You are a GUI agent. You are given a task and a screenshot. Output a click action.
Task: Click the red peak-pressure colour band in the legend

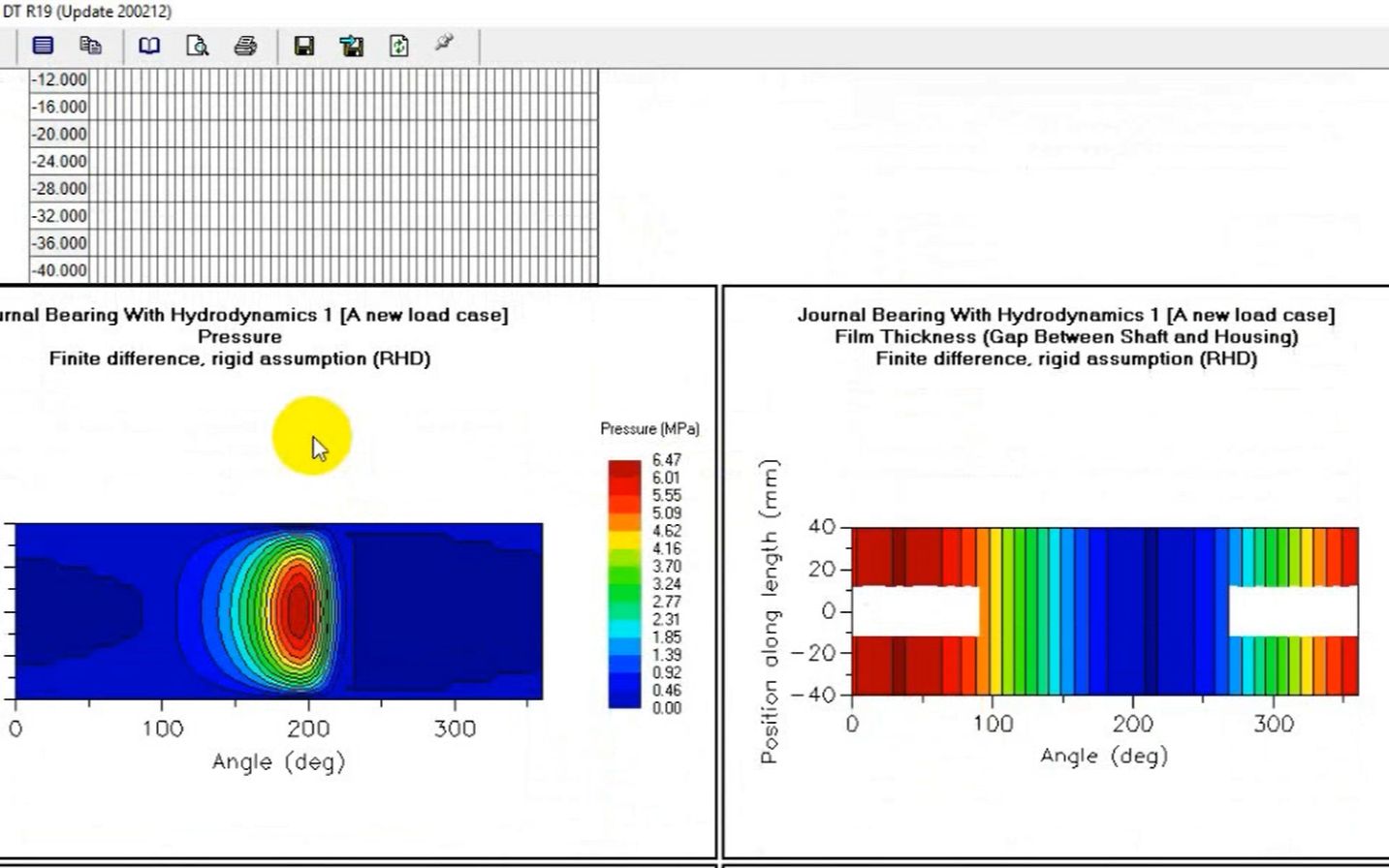pyautogui.click(x=625, y=470)
